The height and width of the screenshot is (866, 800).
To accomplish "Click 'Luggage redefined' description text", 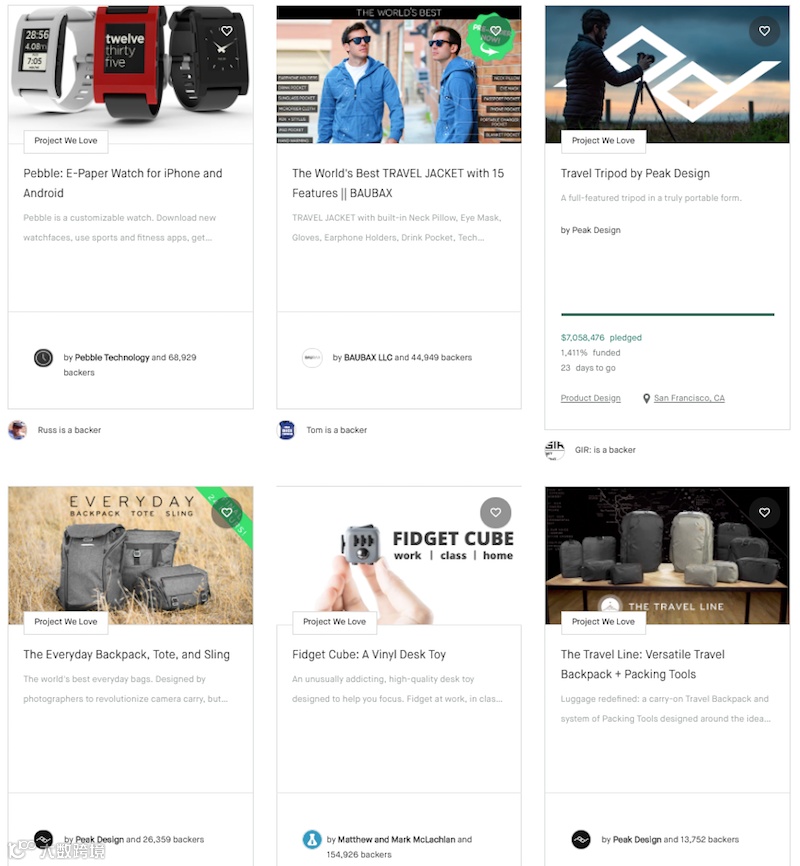I will pyautogui.click(x=666, y=709).
